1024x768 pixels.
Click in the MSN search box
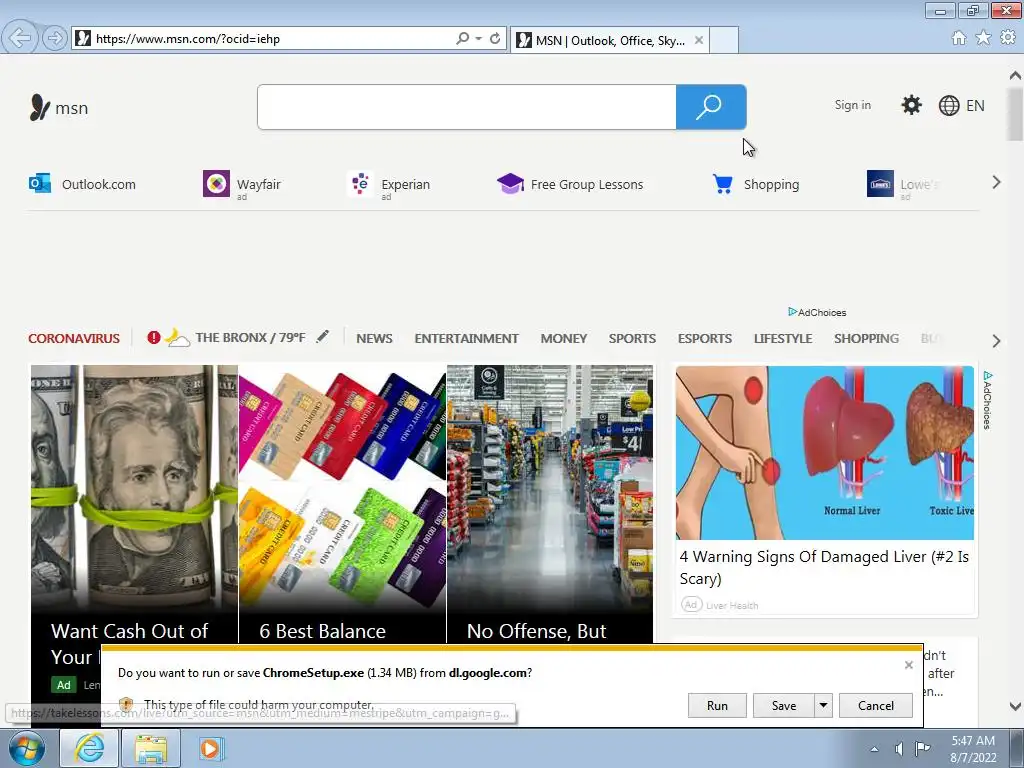[x=466, y=107]
